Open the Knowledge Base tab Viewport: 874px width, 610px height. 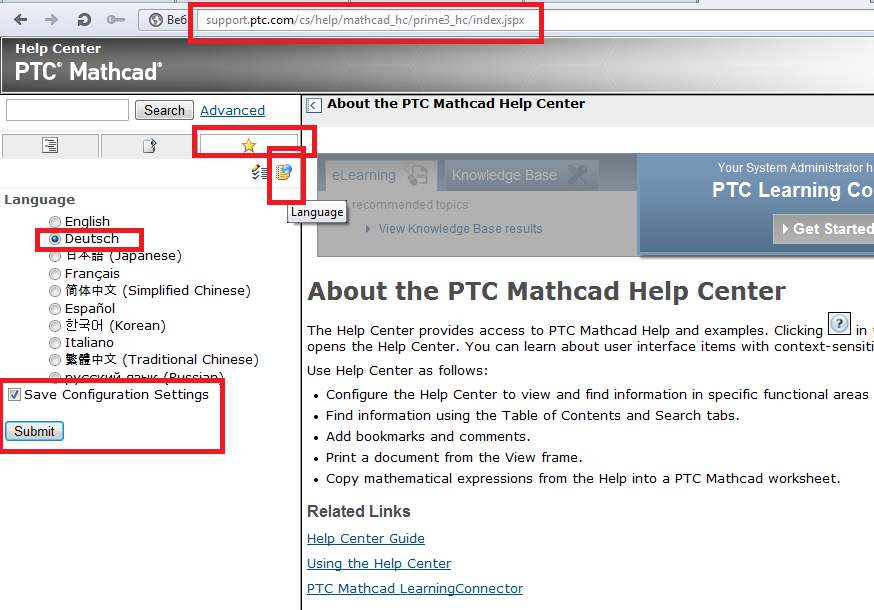[x=521, y=175]
